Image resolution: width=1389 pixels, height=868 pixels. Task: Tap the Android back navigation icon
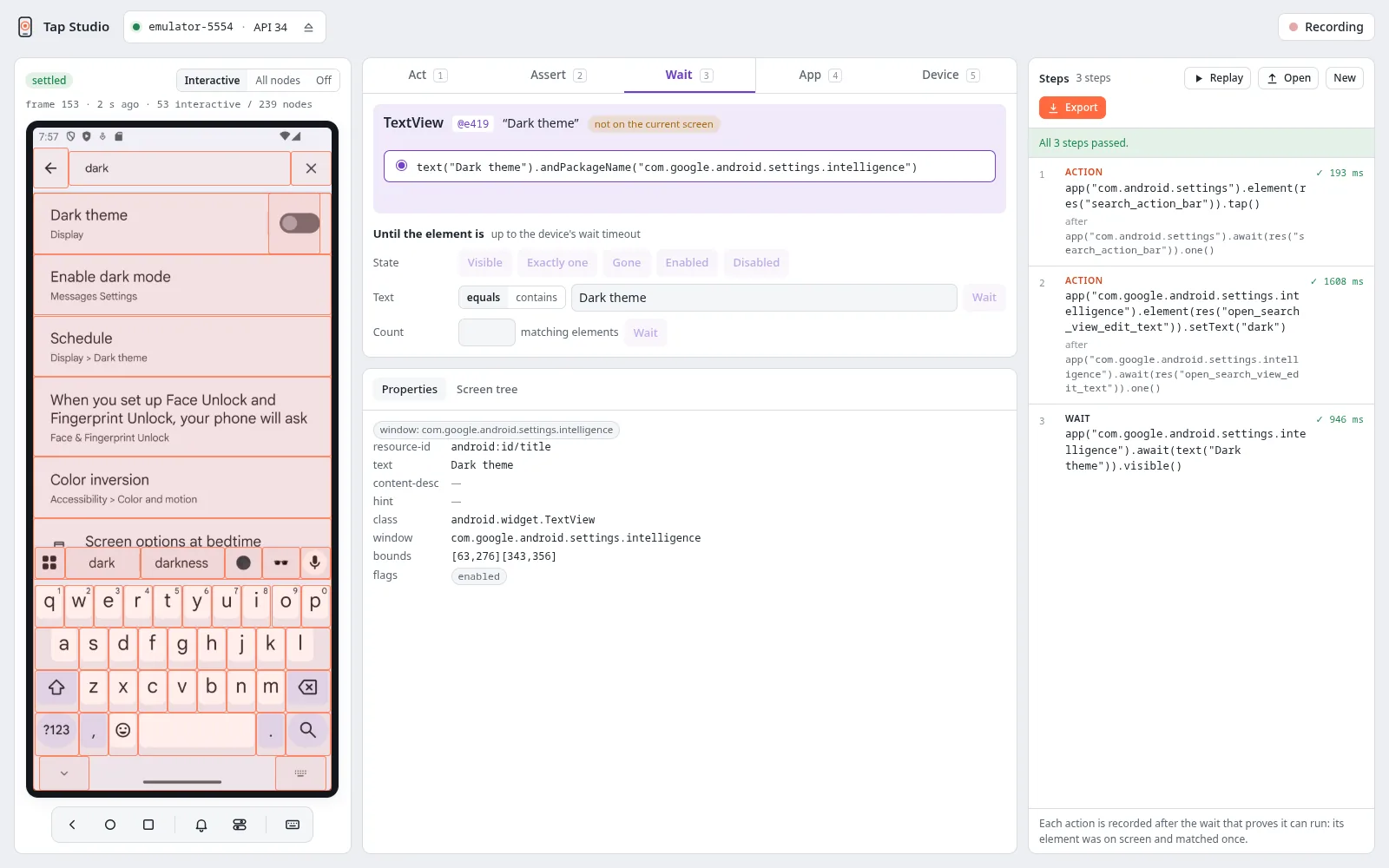coord(72,825)
